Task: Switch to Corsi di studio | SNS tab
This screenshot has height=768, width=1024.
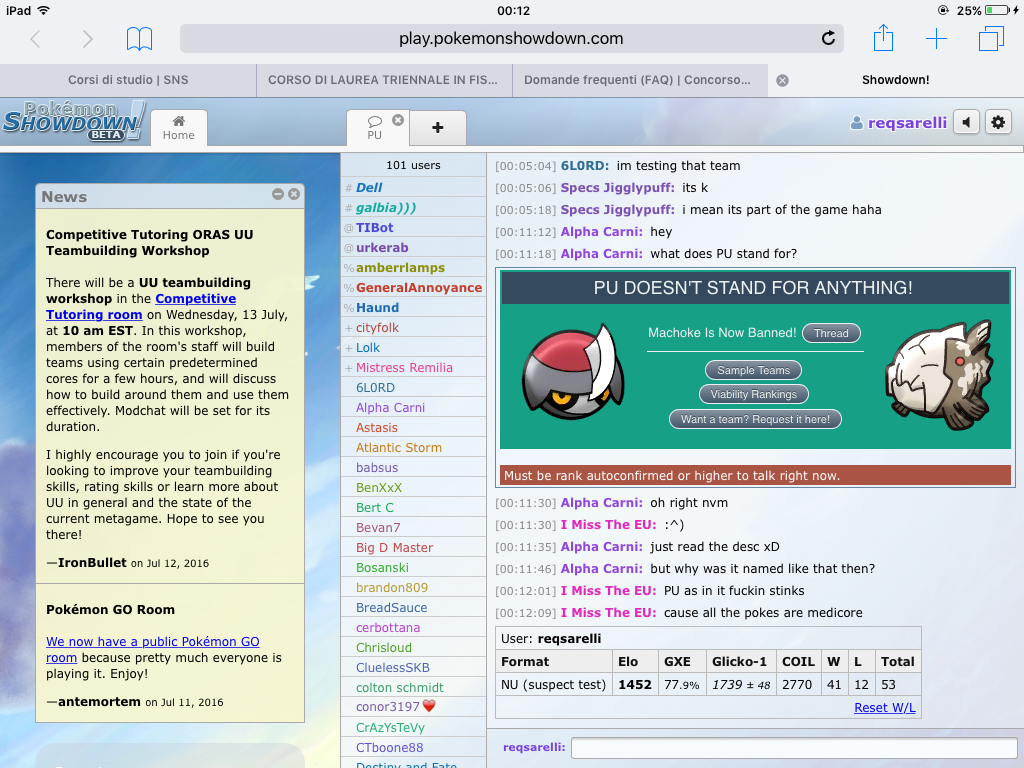Action: [x=128, y=80]
